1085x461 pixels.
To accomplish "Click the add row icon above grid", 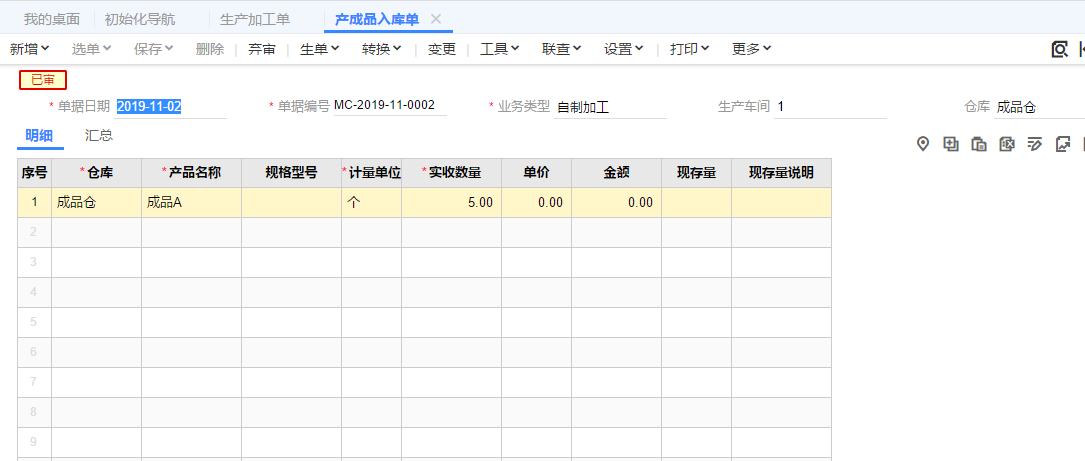I will pyautogui.click(x=951, y=144).
